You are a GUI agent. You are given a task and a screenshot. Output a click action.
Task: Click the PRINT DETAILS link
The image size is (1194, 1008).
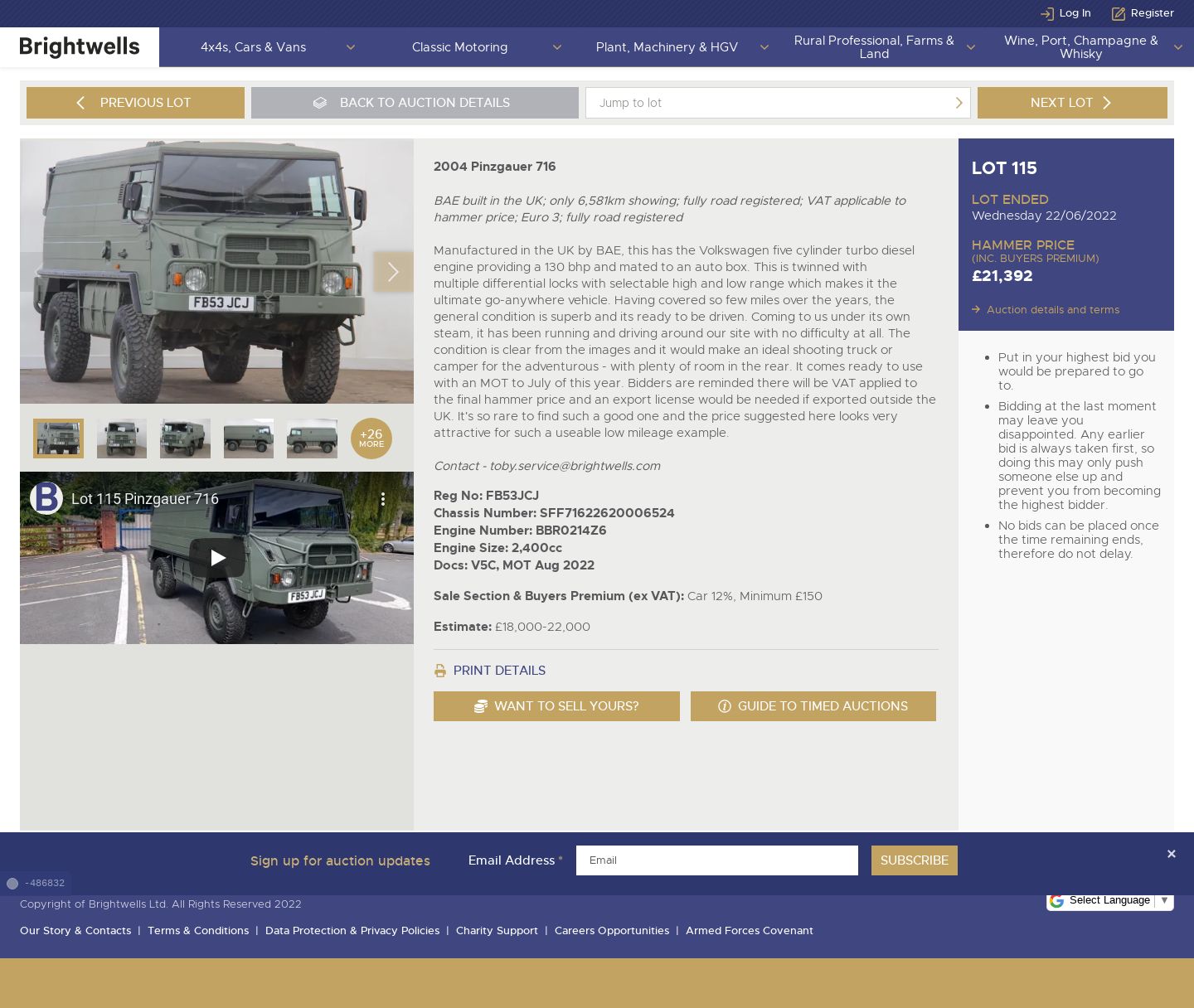(499, 671)
